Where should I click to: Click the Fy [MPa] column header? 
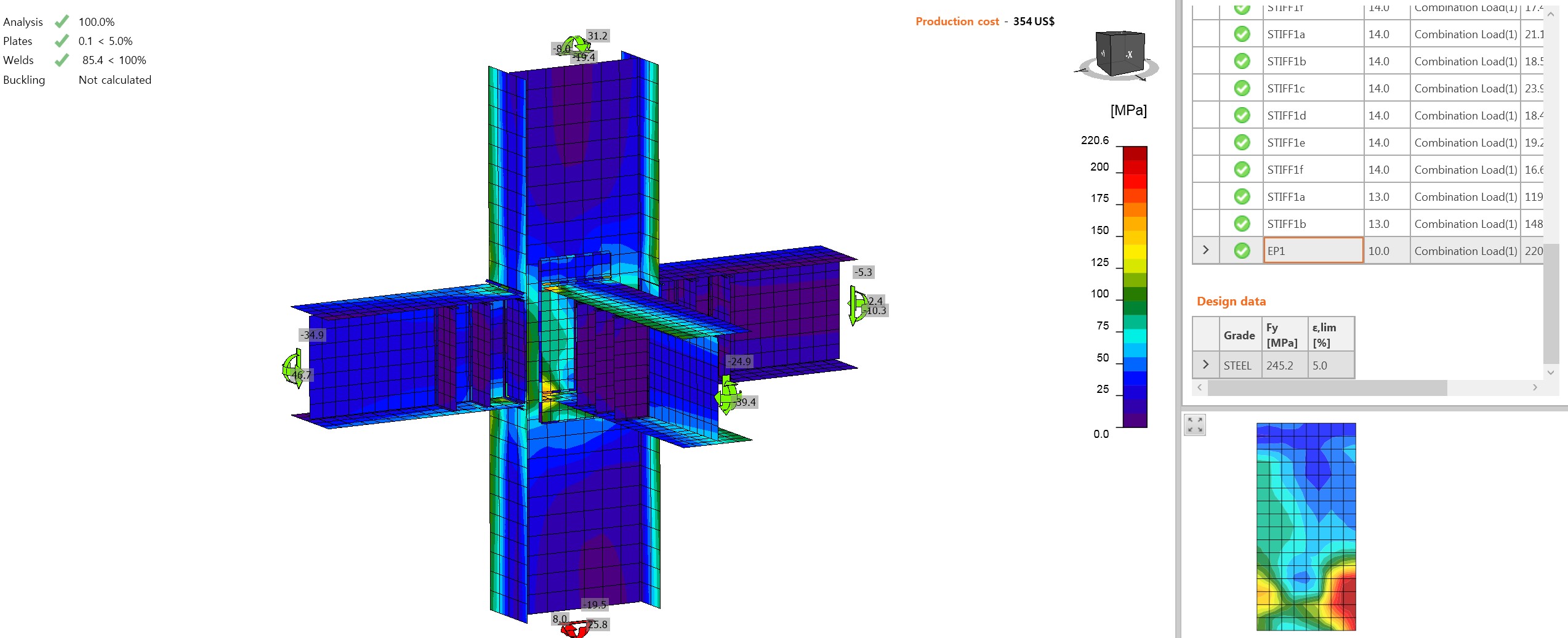click(1284, 335)
